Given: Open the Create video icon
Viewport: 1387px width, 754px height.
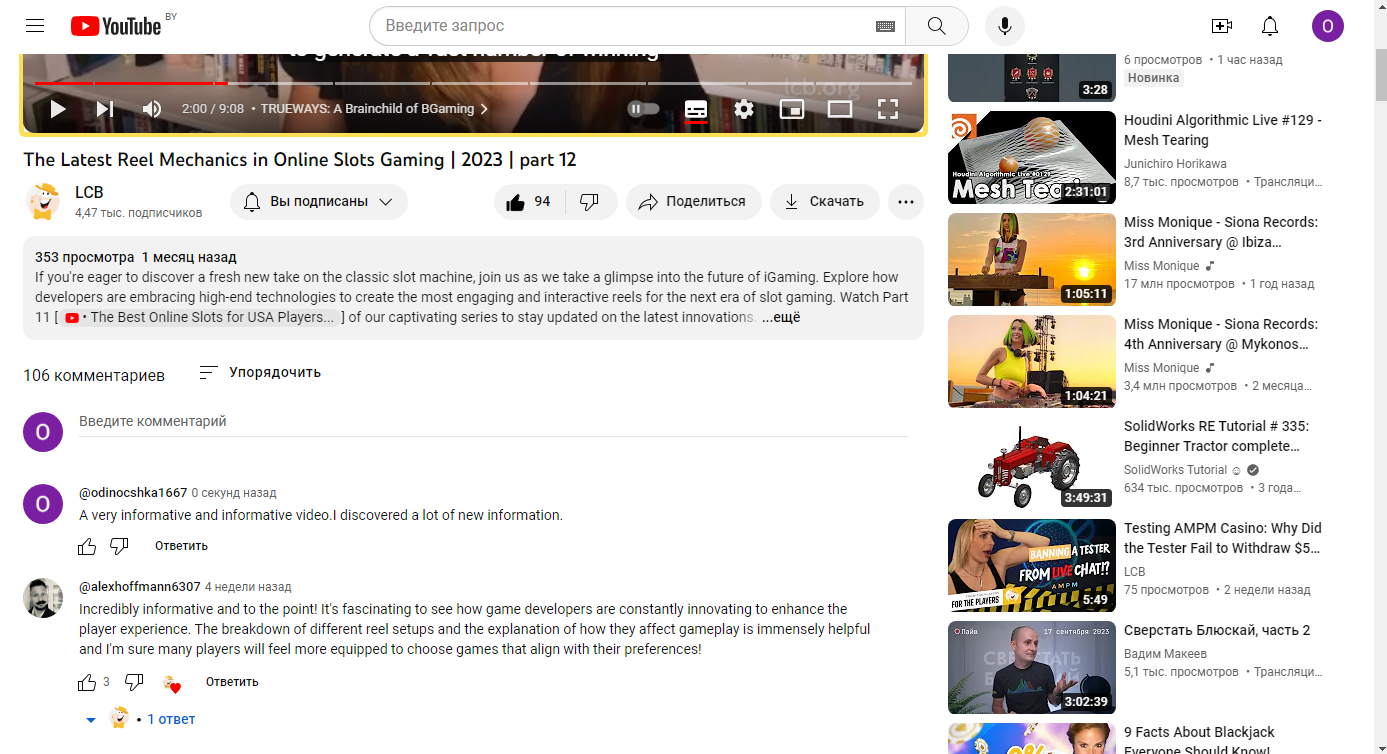Looking at the screenshot, I should point(1221,26).
